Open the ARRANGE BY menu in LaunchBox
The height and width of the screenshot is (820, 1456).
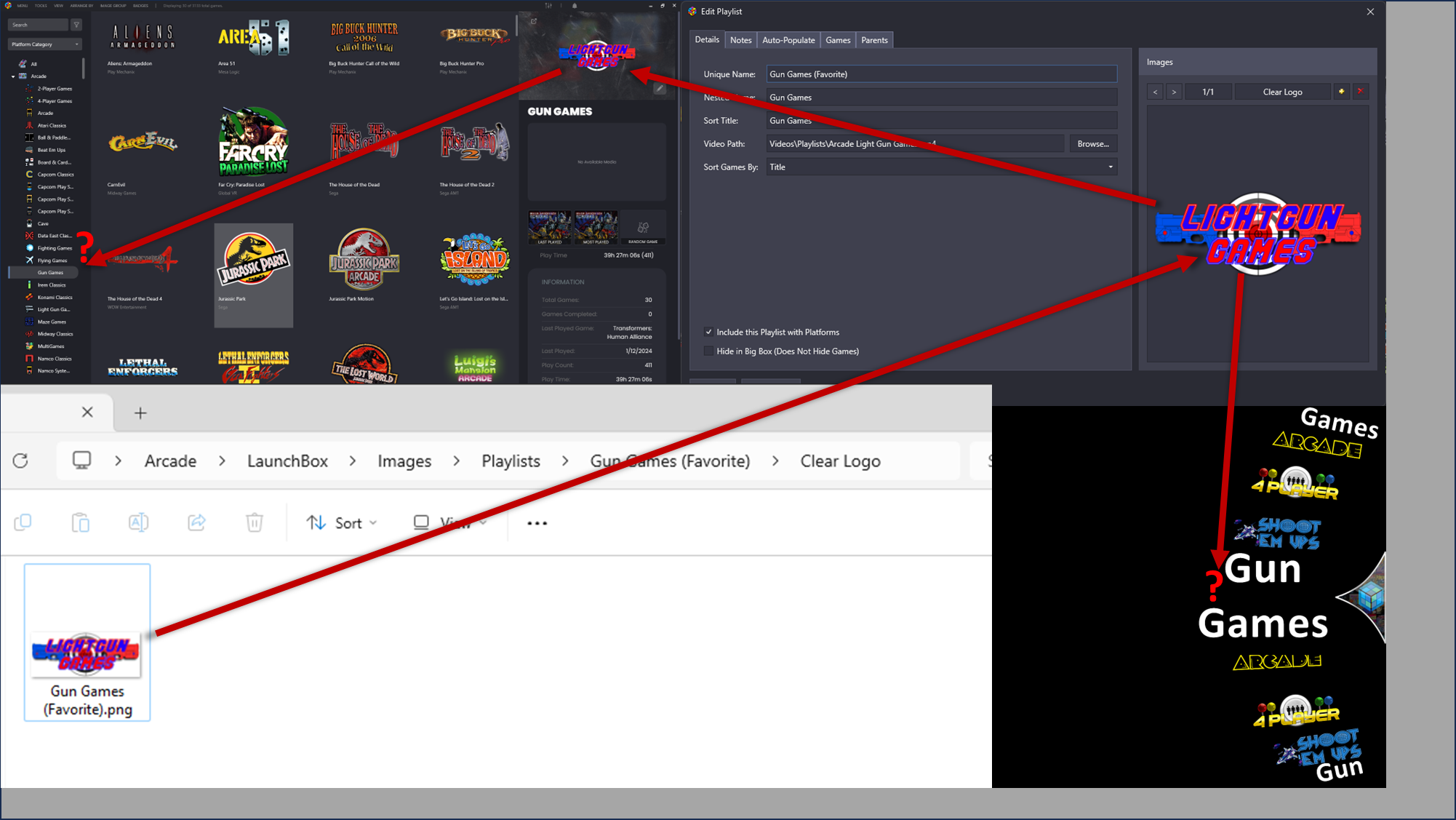[81, 6]
